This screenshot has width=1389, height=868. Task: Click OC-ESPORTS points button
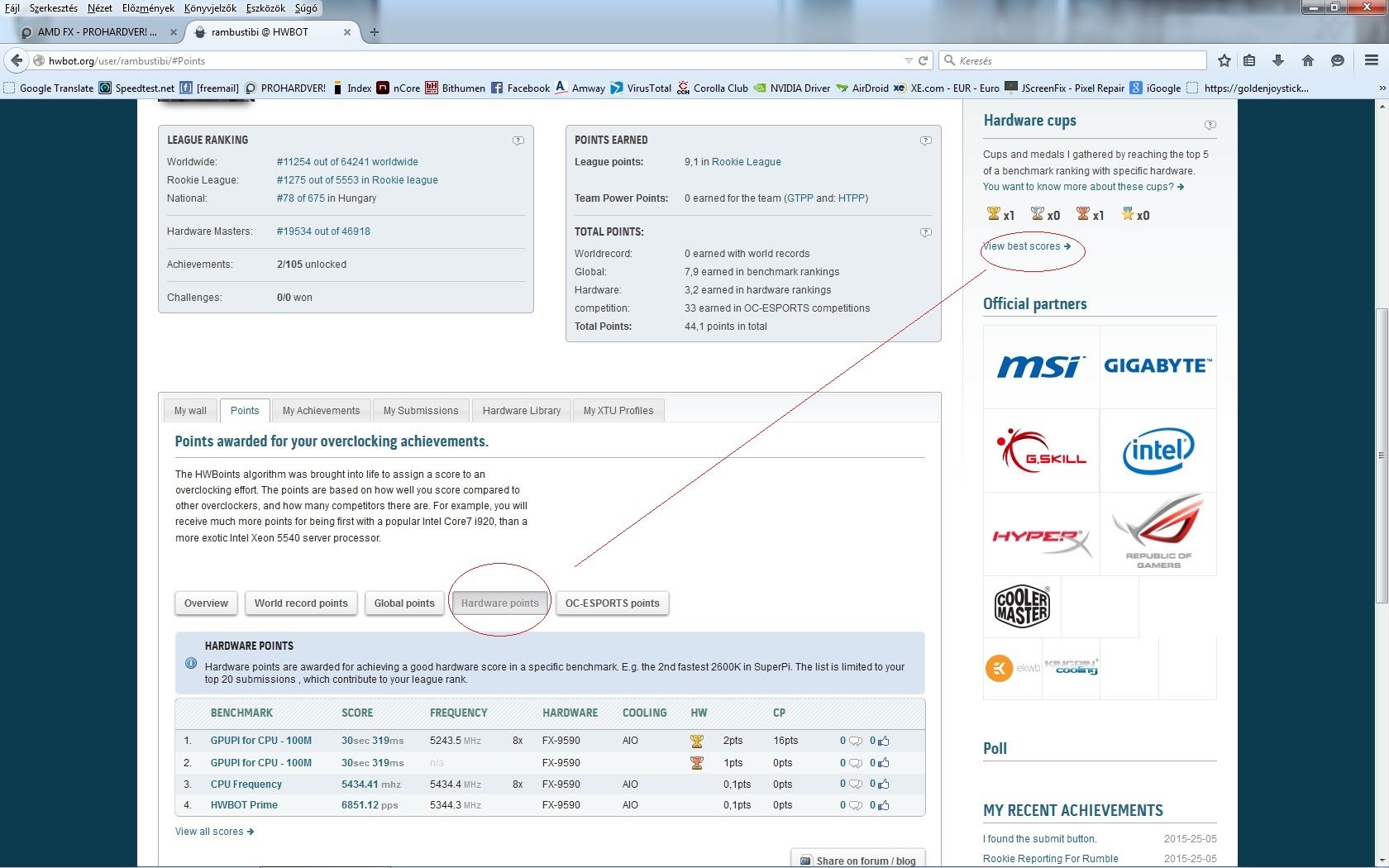(x=613, y=603)
